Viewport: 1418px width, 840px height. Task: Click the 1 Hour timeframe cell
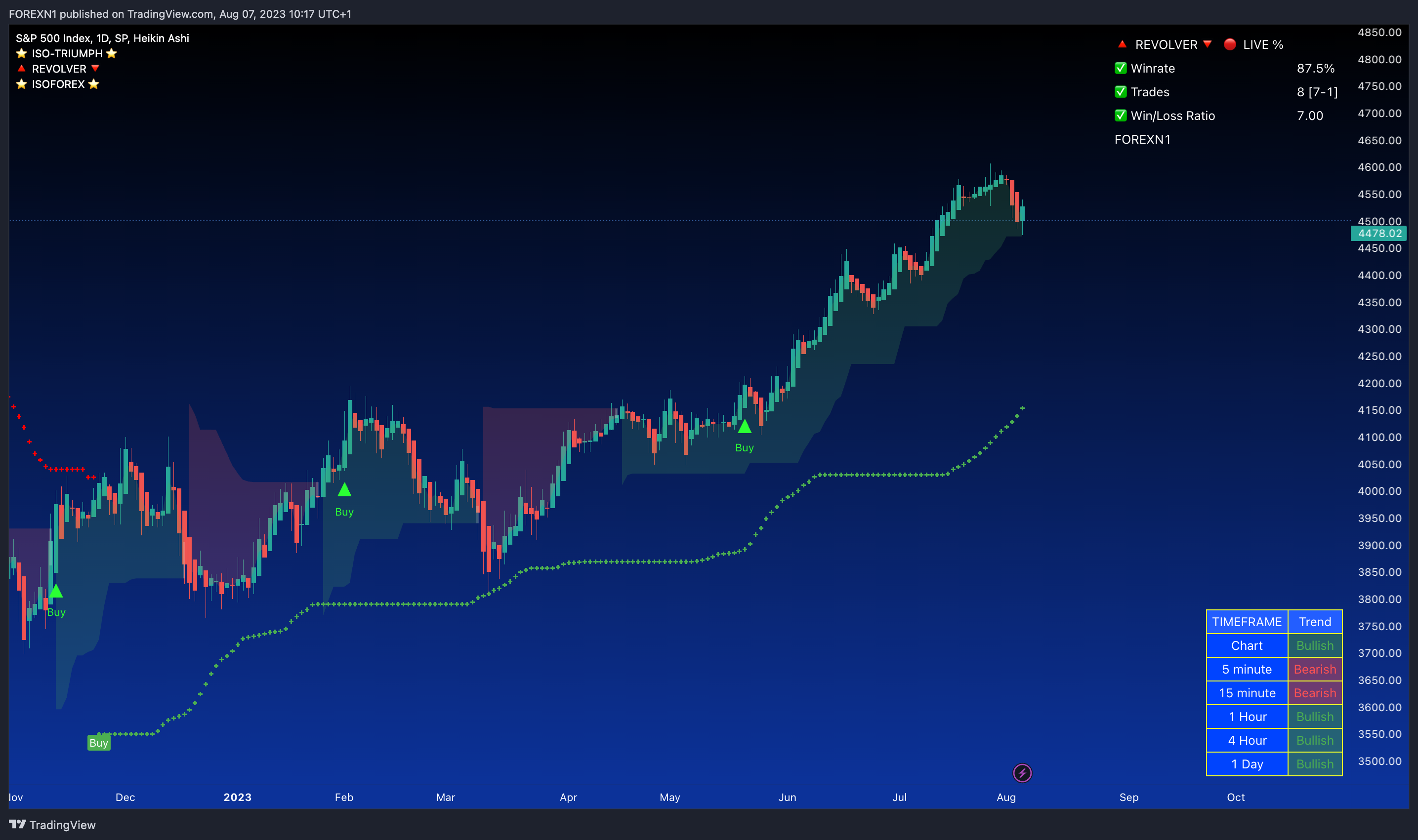[1247, 717]
